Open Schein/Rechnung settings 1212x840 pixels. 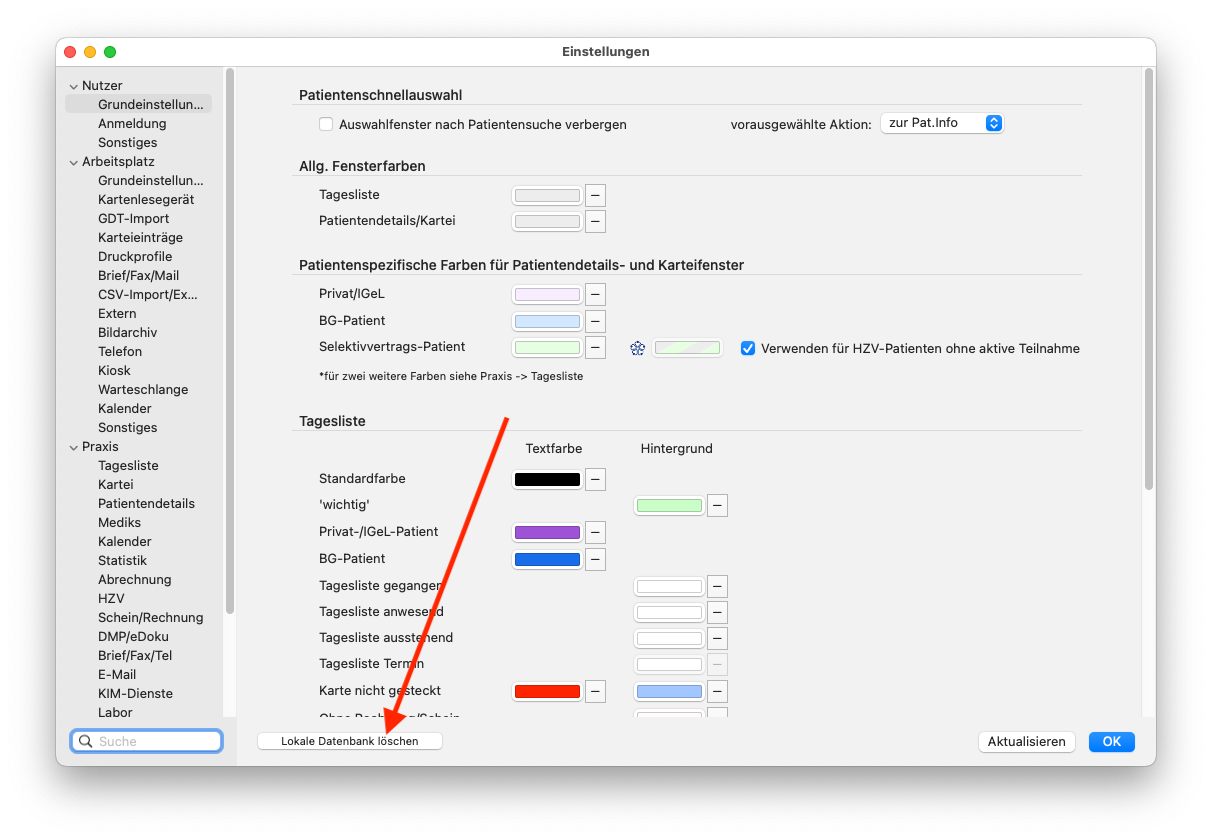coord(151,618)
